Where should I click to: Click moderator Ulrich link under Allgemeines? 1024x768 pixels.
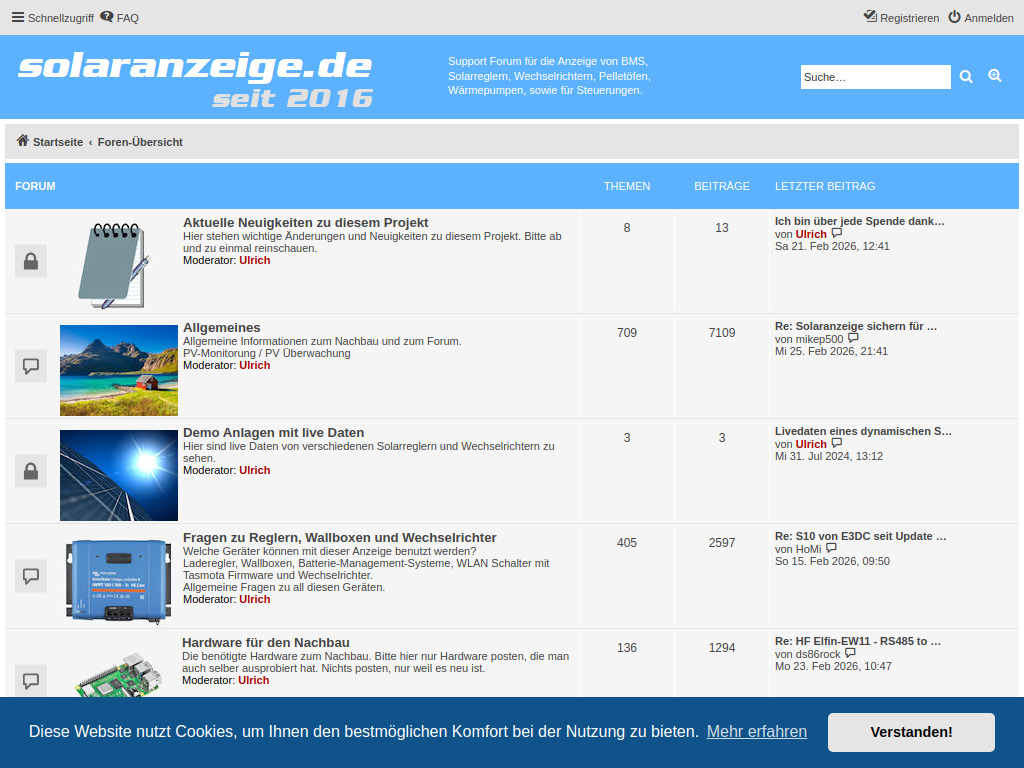(x=254, y=365)
